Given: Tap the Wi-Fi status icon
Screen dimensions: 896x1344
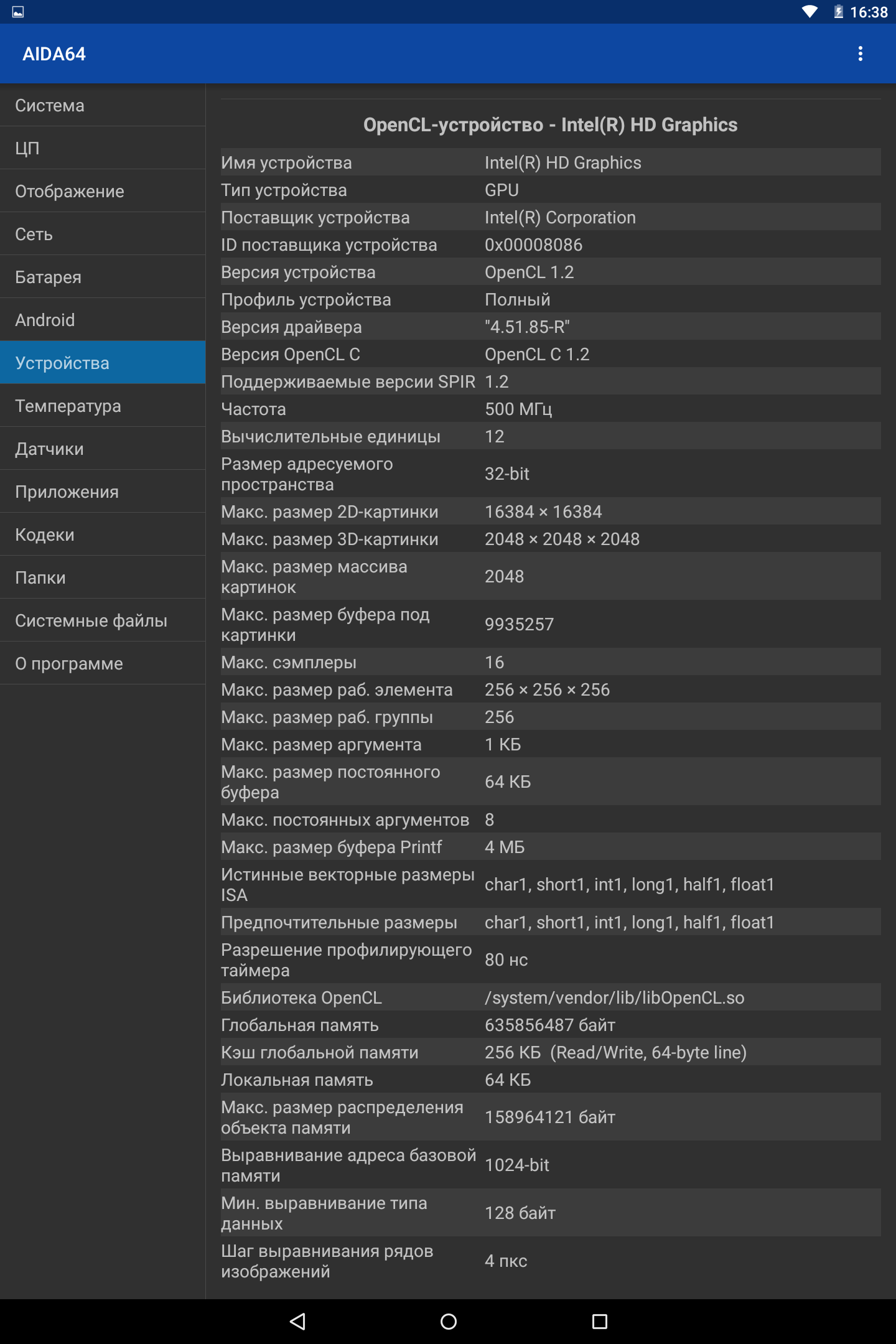Looking at the screenshot, I should (810, 12).
